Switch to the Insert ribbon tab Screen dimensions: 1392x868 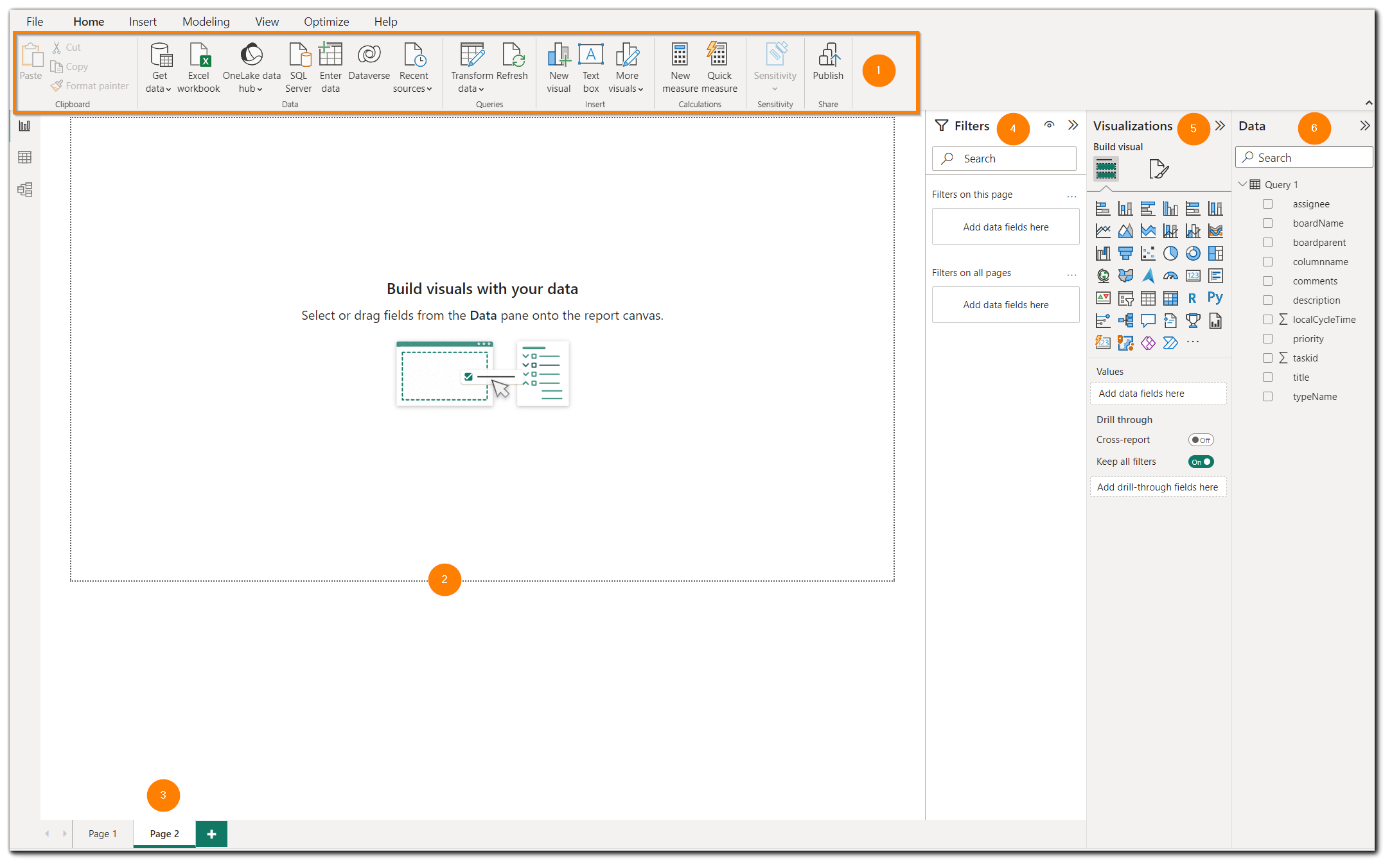click(x=143, y=22)
